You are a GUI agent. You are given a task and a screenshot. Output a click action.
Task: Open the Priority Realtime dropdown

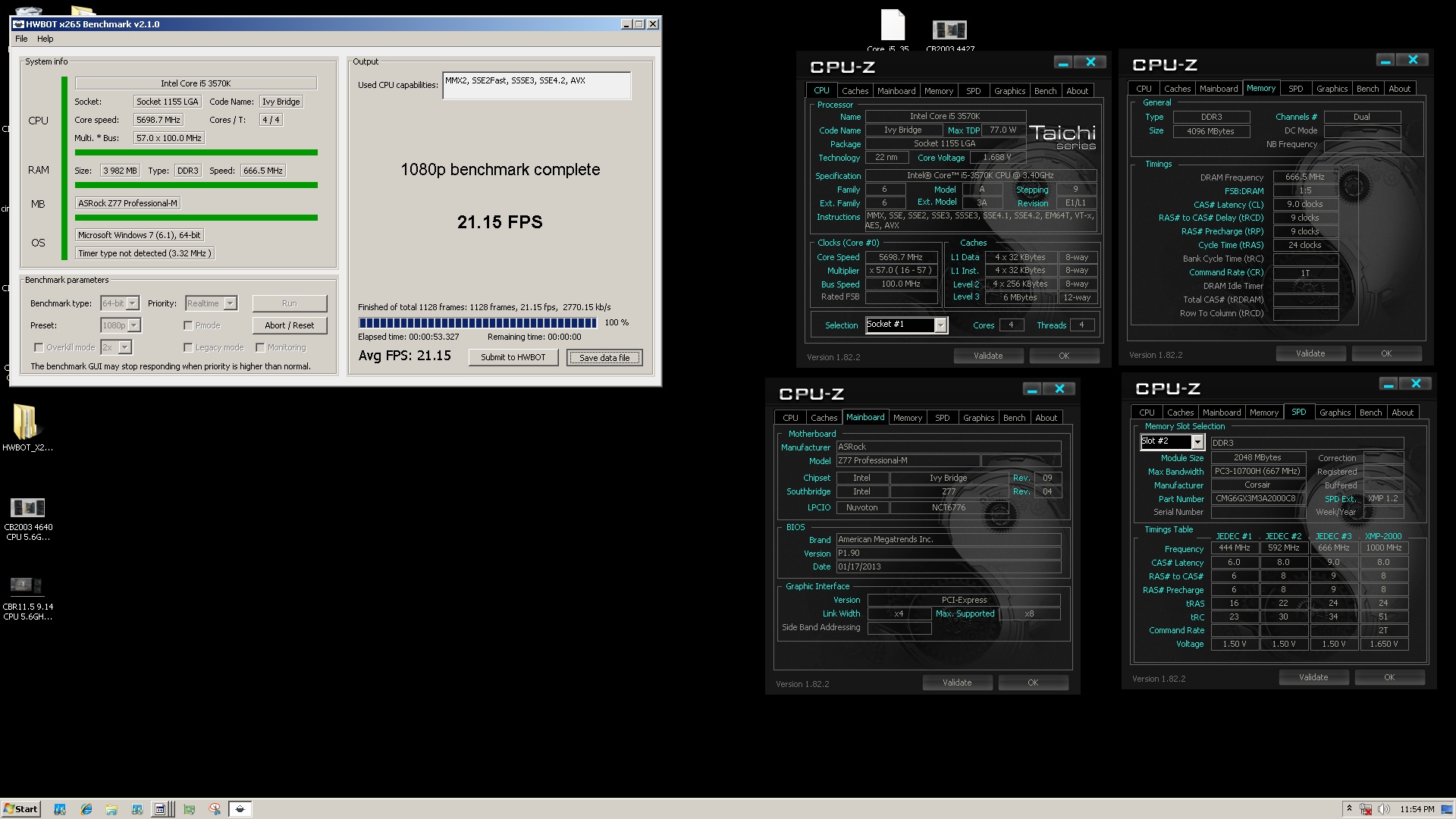(x=211, y=303)
